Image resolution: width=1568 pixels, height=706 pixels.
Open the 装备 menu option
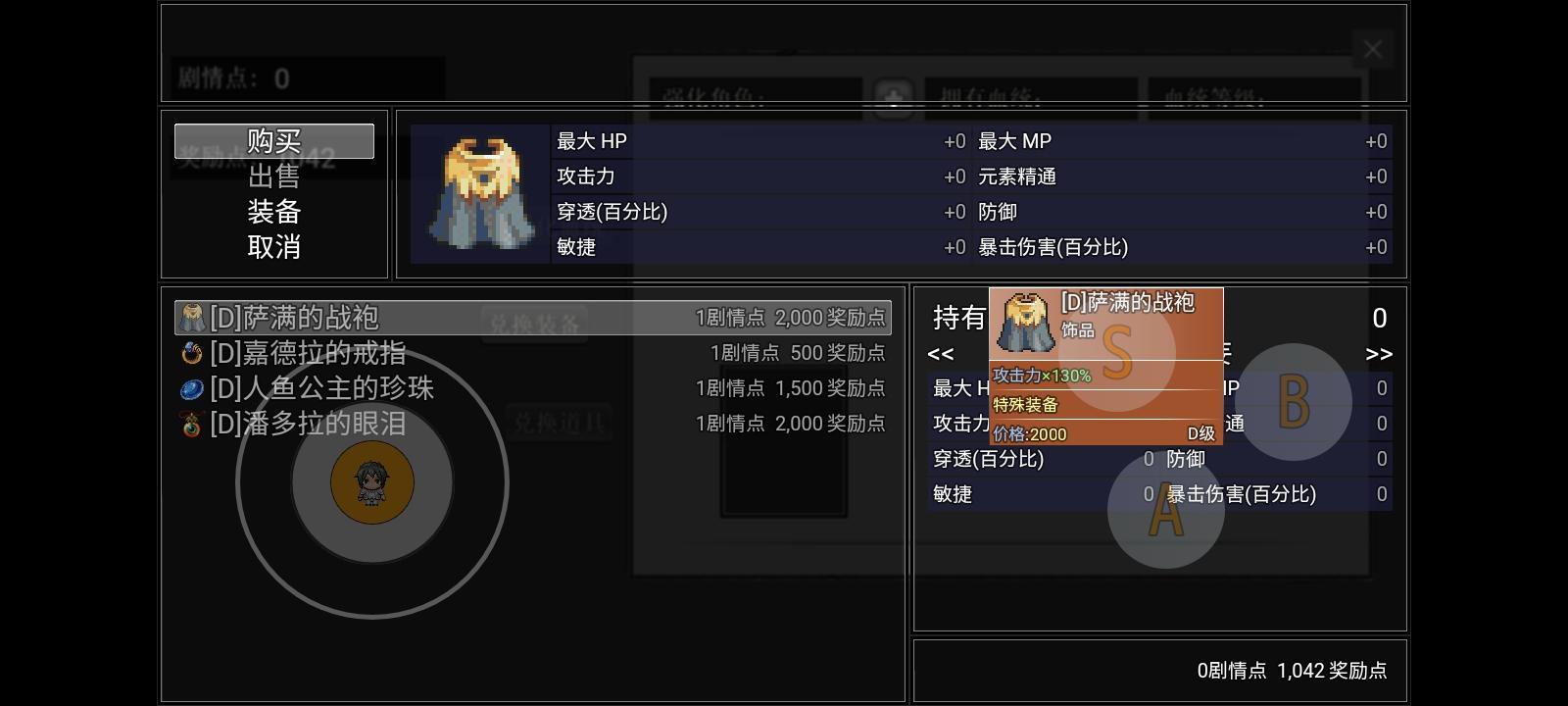point(274,212)
